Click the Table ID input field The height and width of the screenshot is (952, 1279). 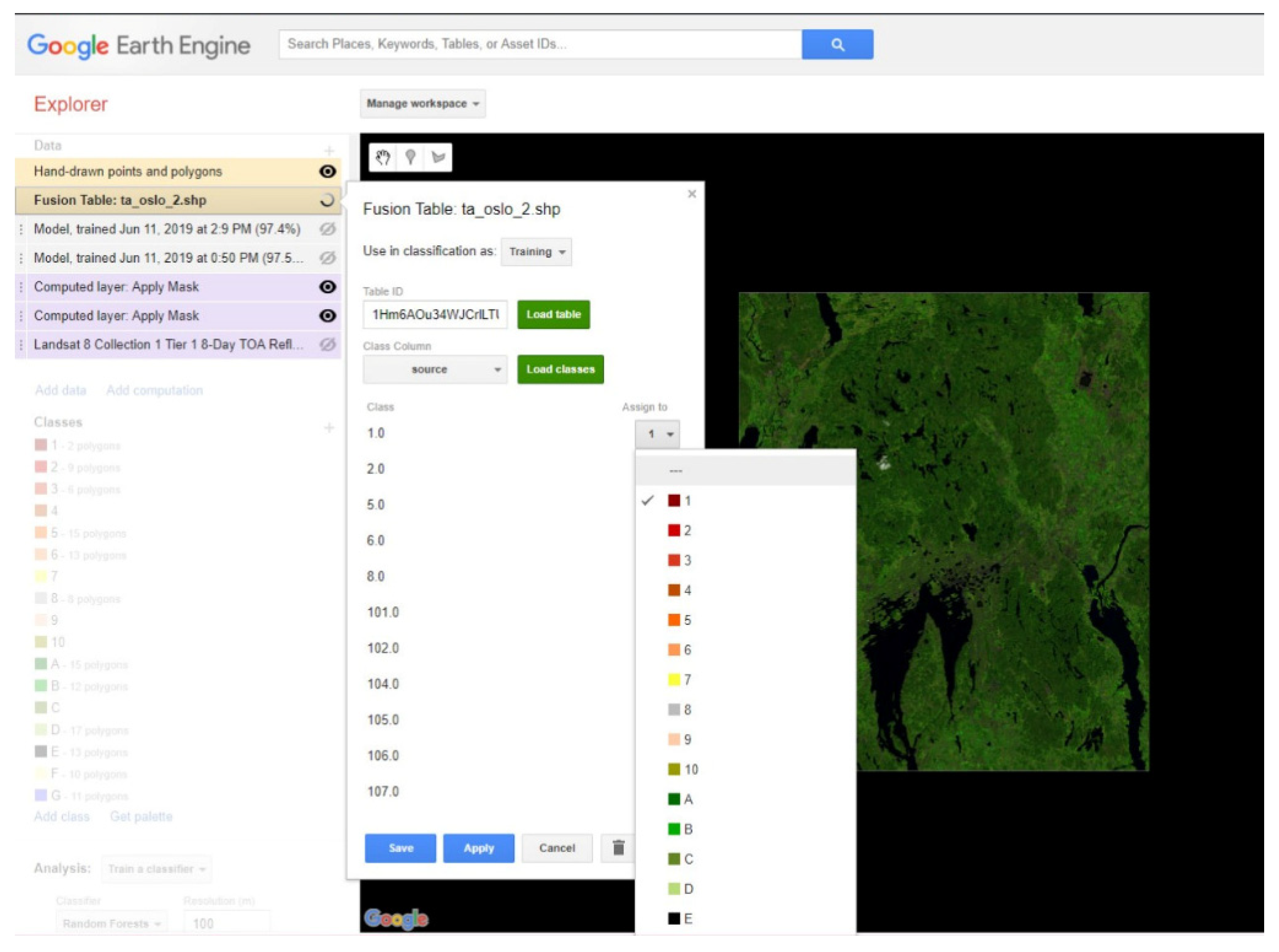click(x=435, y=314)
